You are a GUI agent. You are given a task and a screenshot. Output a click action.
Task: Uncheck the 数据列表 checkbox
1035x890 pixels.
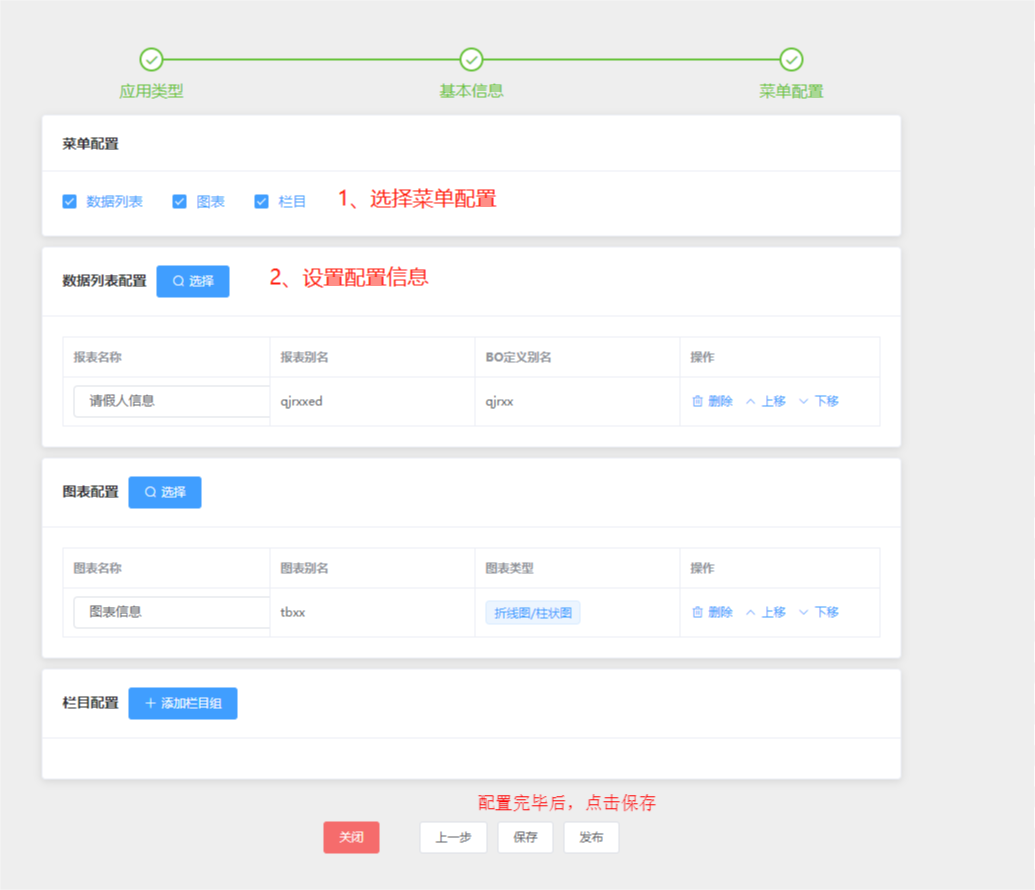click(69, 201)
